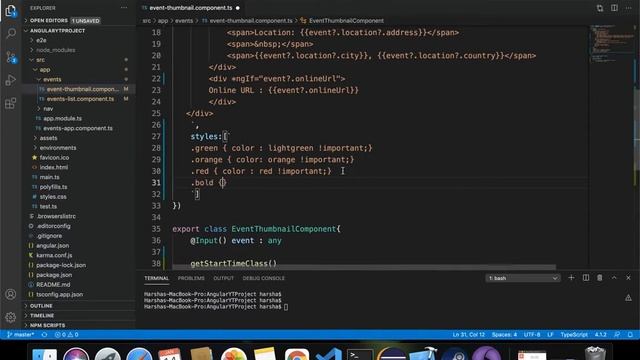640x360 pixels.
Task: Change language mode TypeScript
Action: [x=574, y=335]
